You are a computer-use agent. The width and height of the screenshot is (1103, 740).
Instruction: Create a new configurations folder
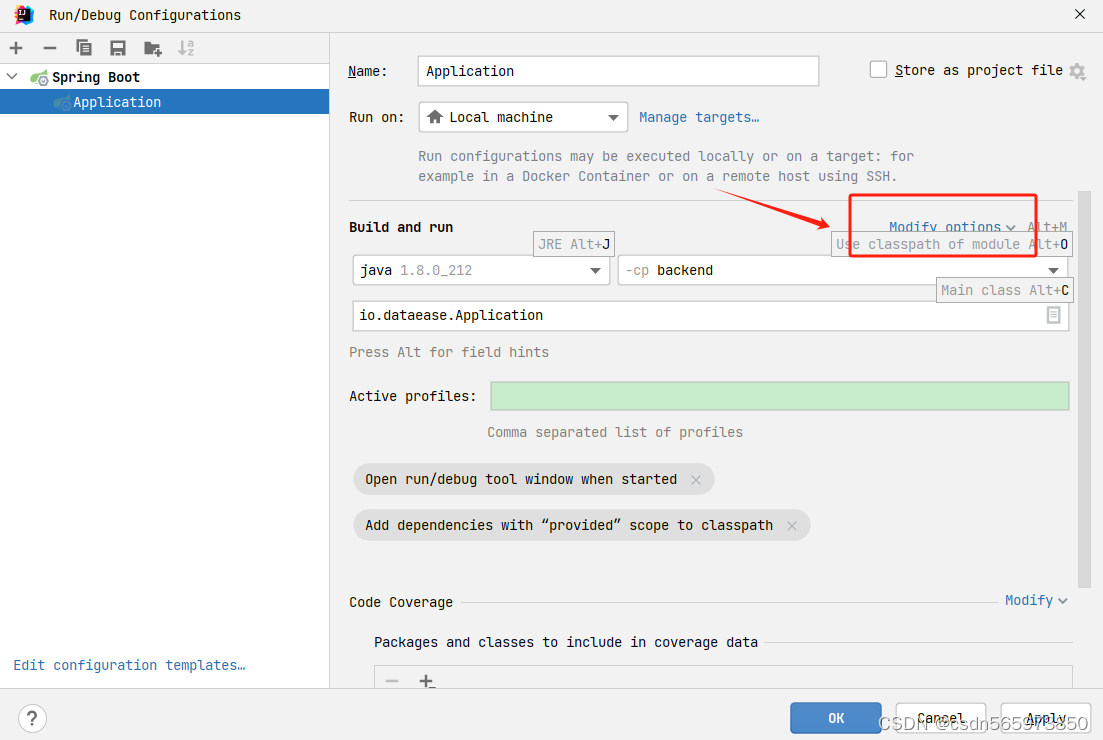coord(152,47)
